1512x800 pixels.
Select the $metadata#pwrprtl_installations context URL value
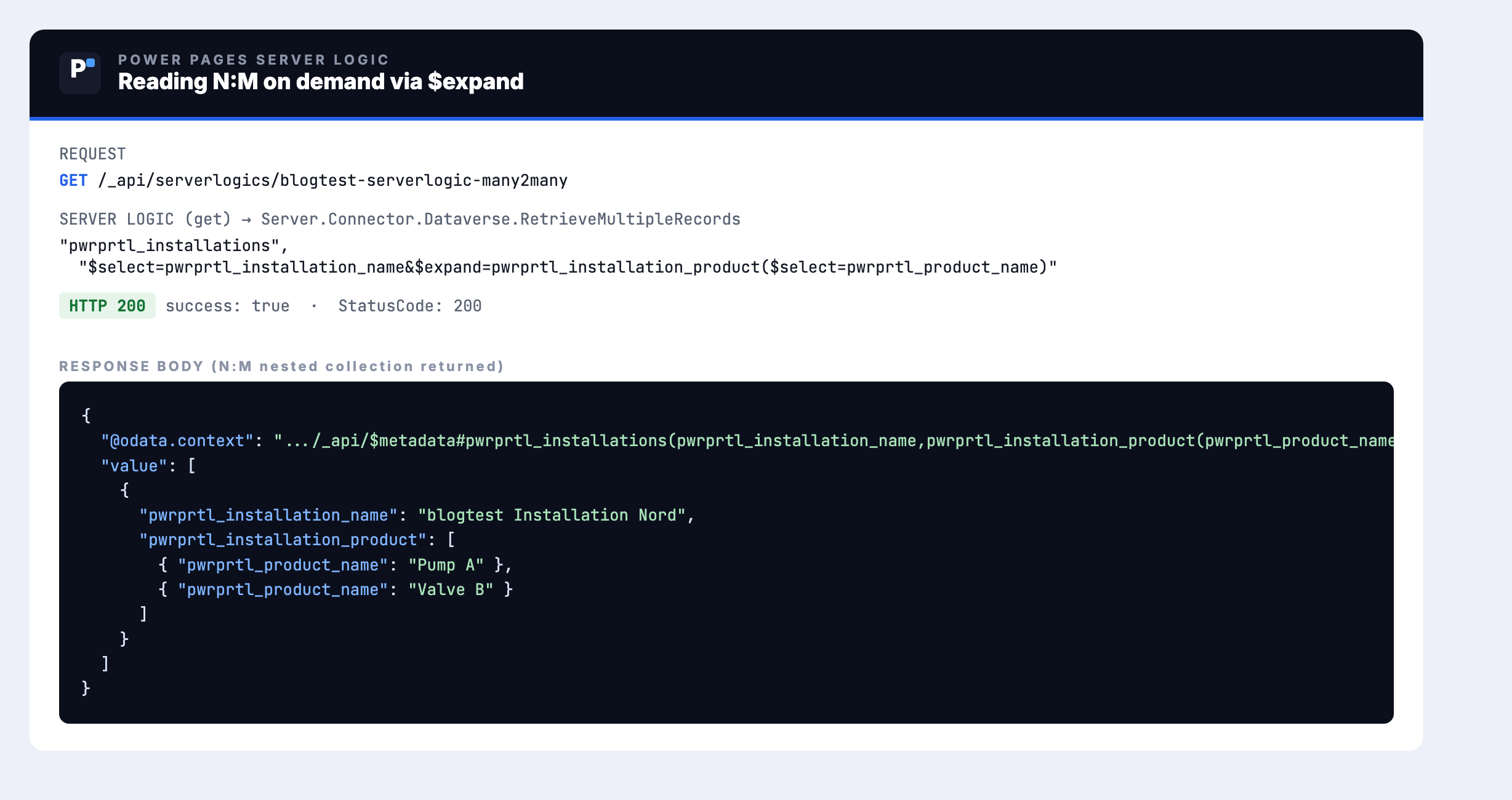click(x=834, y=441)
